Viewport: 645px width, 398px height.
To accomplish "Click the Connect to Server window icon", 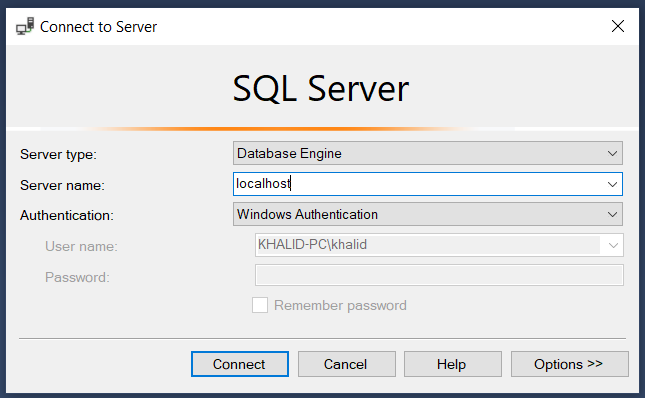I will coord(25,26).
